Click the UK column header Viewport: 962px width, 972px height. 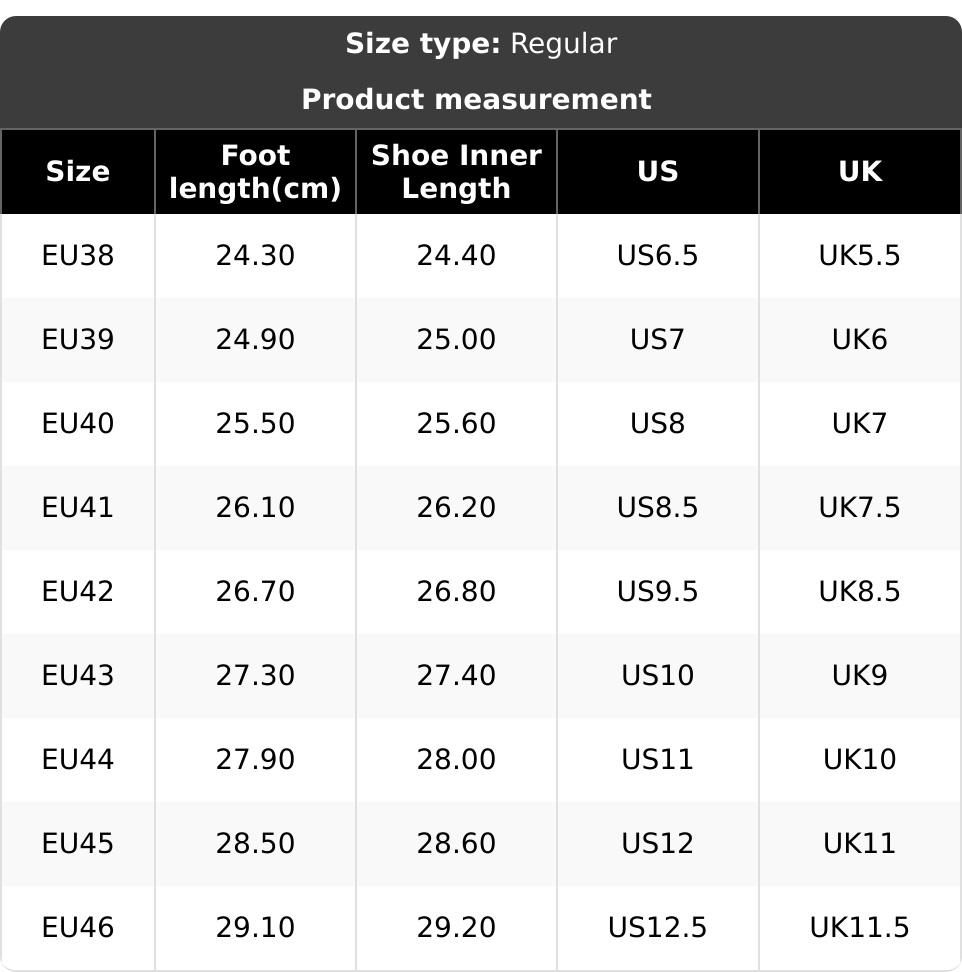[859, 171]
